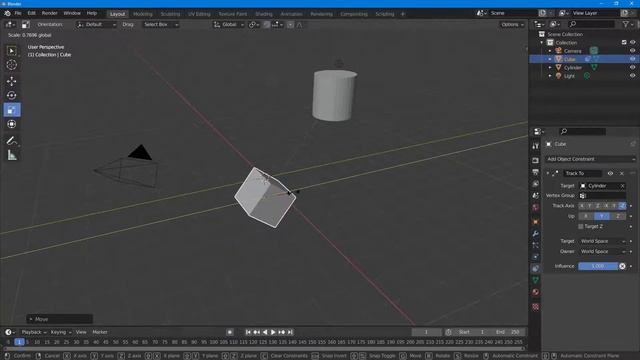Switch to the Modeling workspace tab
This screenshot has width=640, height=360.
[142, 14]
